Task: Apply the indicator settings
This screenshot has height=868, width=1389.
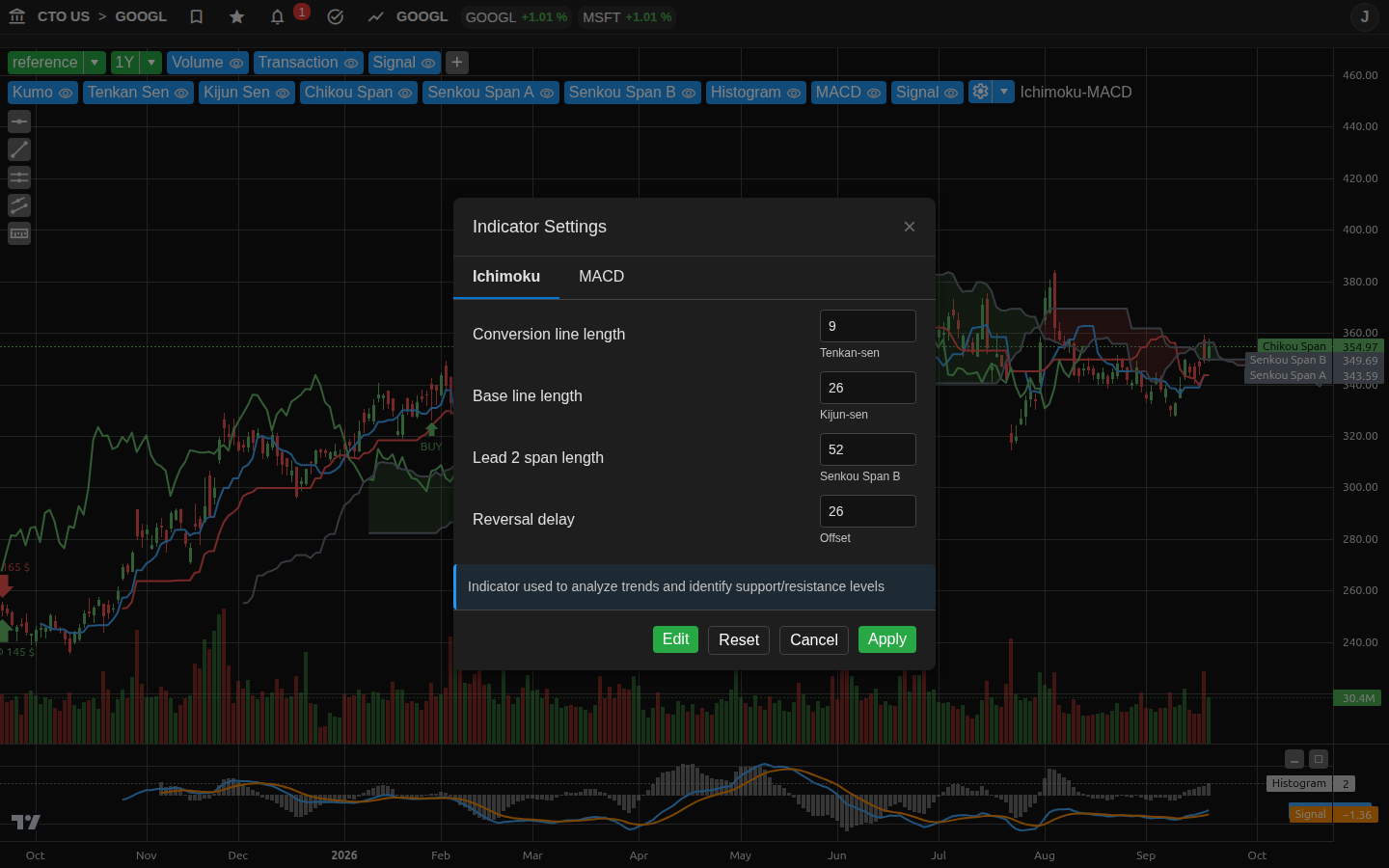Action: [887, 639]
